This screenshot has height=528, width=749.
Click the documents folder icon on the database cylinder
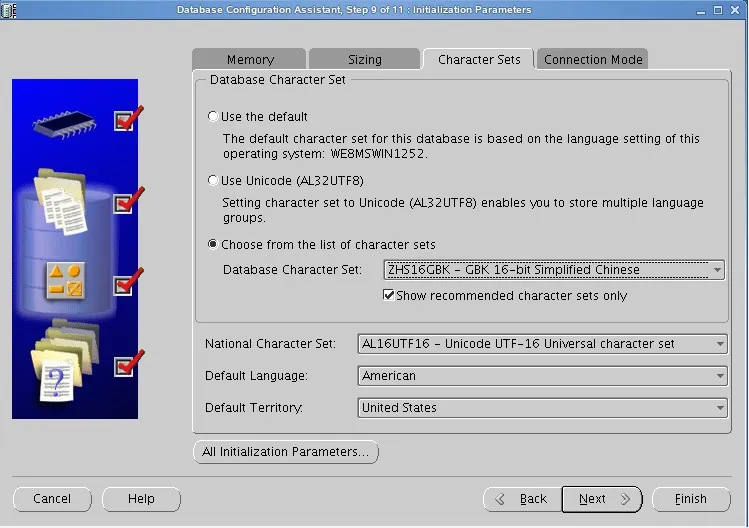(x=61, y=201)
